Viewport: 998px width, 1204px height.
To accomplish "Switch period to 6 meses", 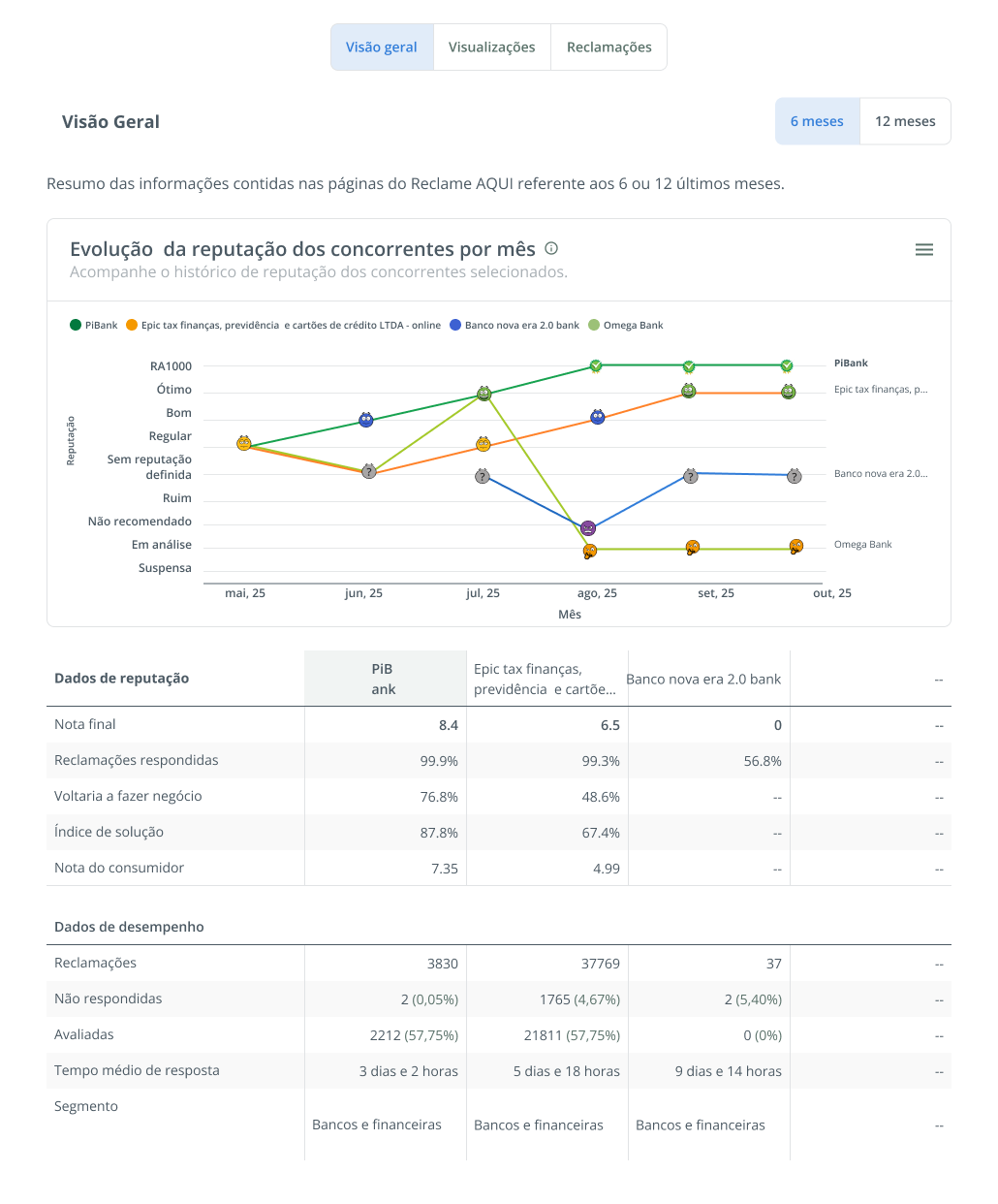I will tap(817, 121).
